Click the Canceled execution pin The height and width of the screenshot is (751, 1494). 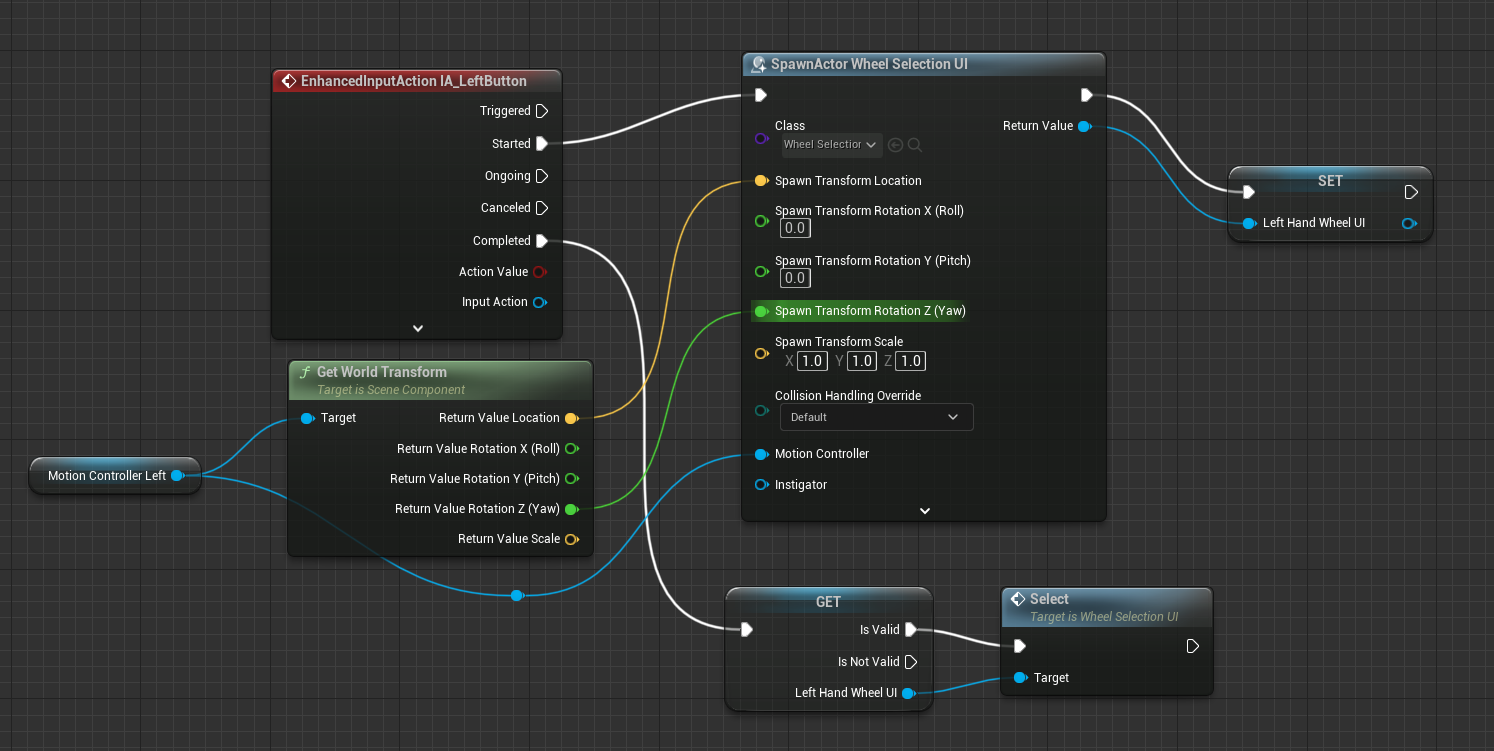pos(541,208)
